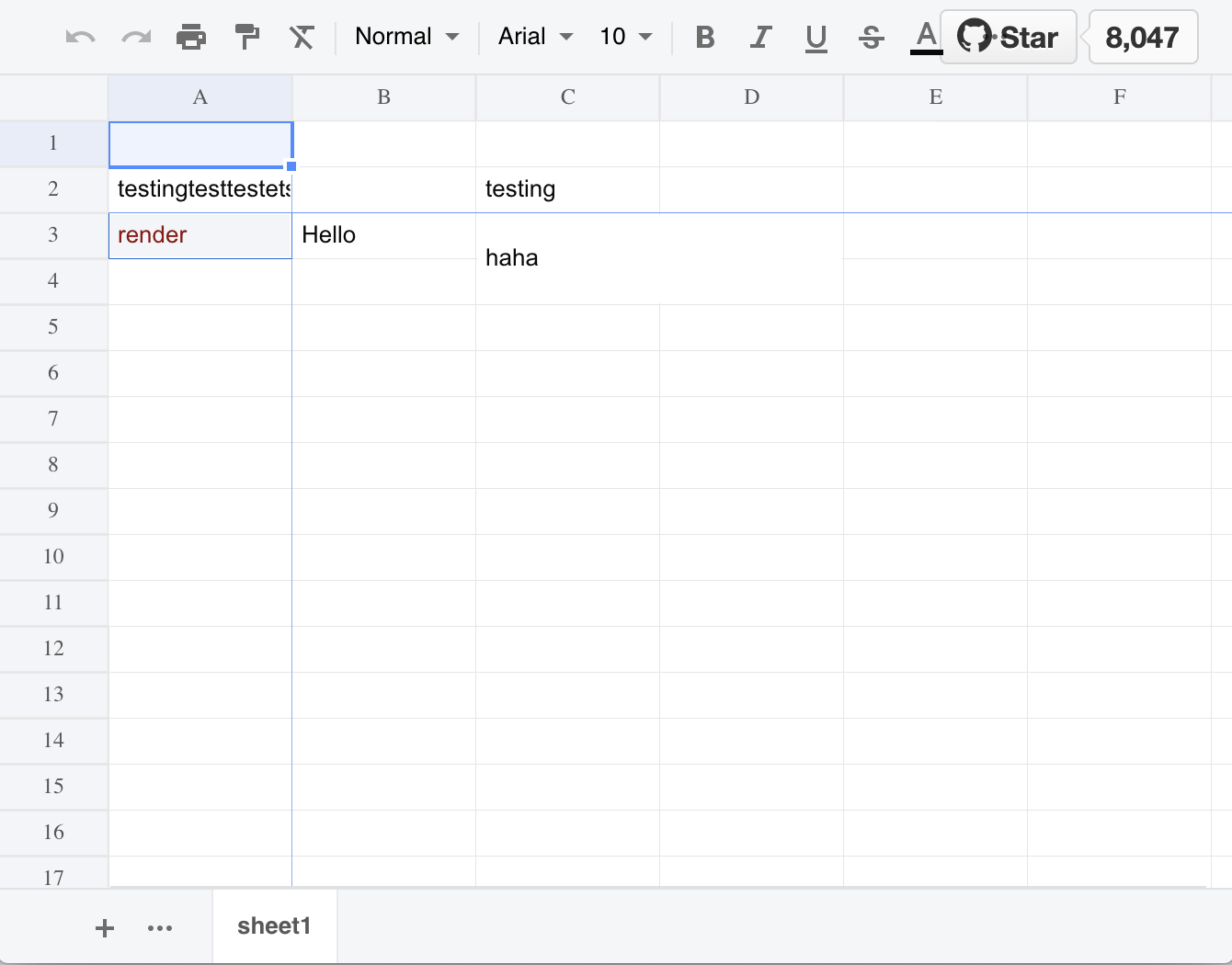
Task: Open the Print dialog icon
Action: pos(191,37)
